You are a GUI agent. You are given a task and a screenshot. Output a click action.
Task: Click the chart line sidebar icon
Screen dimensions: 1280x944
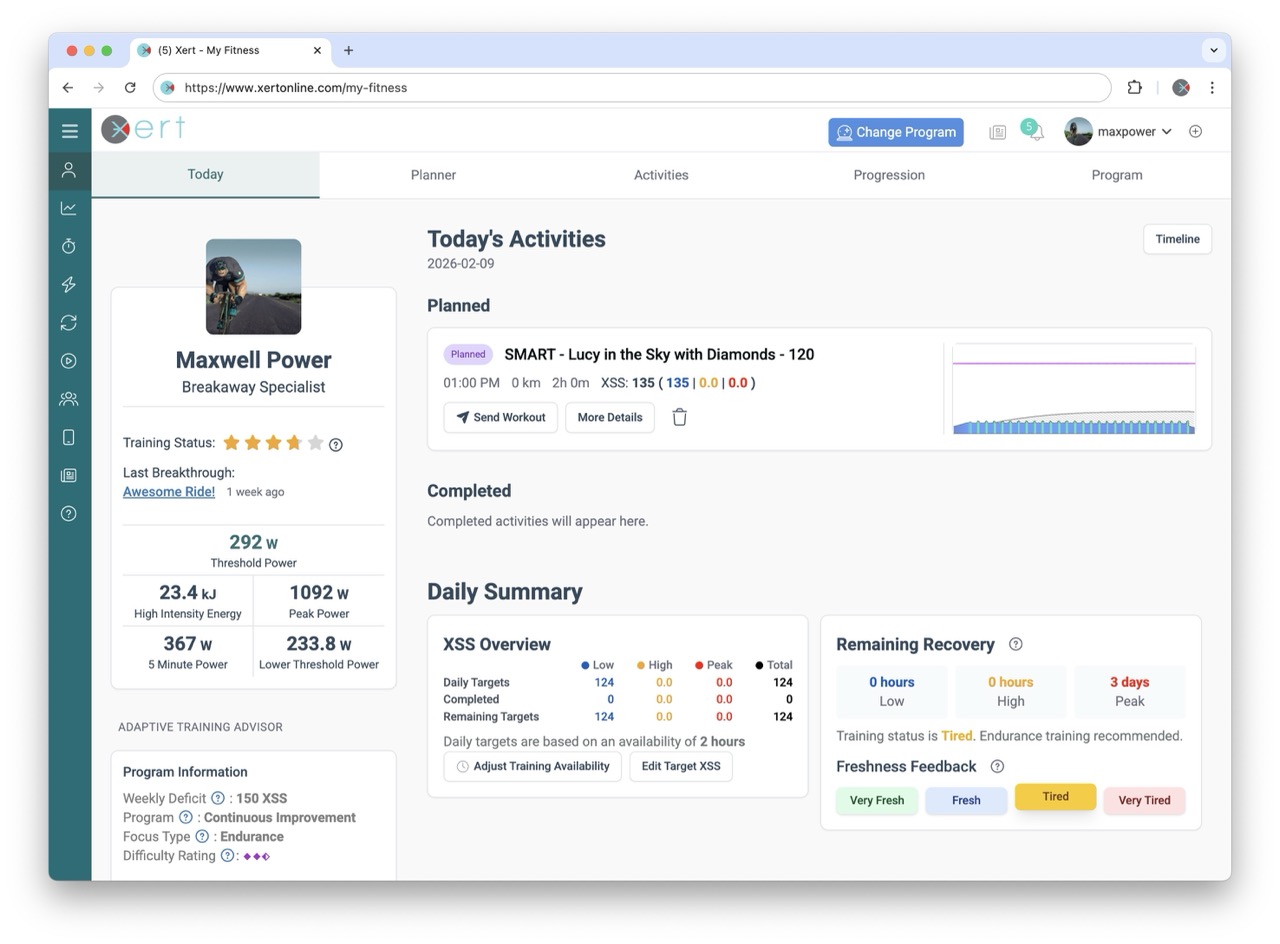click(69, 208)
